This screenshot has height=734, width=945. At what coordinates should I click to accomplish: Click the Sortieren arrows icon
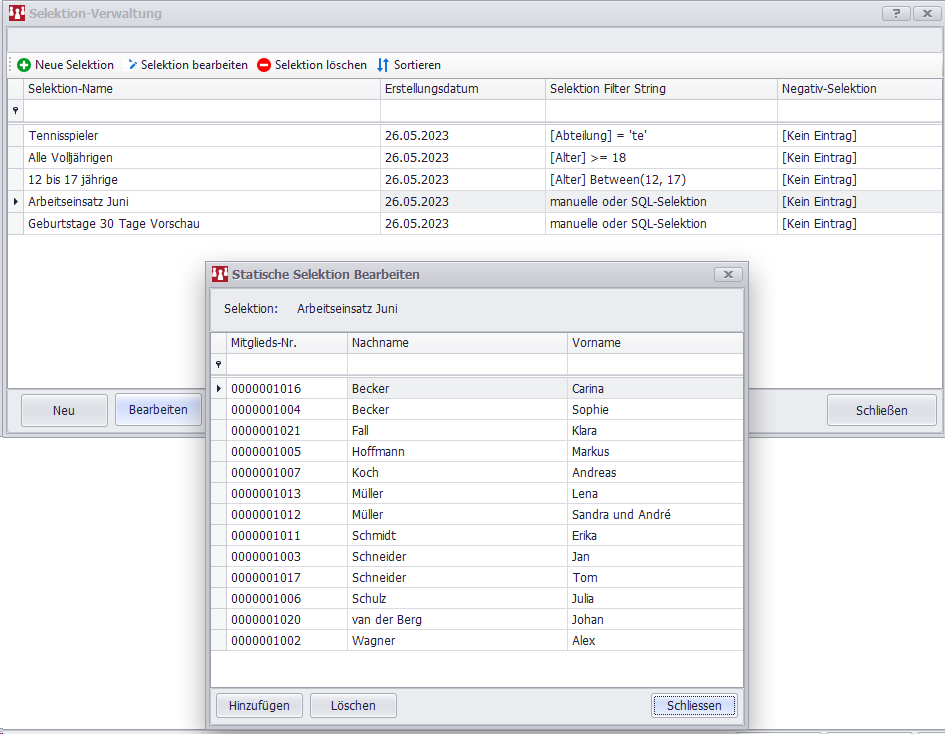[383, 65]
